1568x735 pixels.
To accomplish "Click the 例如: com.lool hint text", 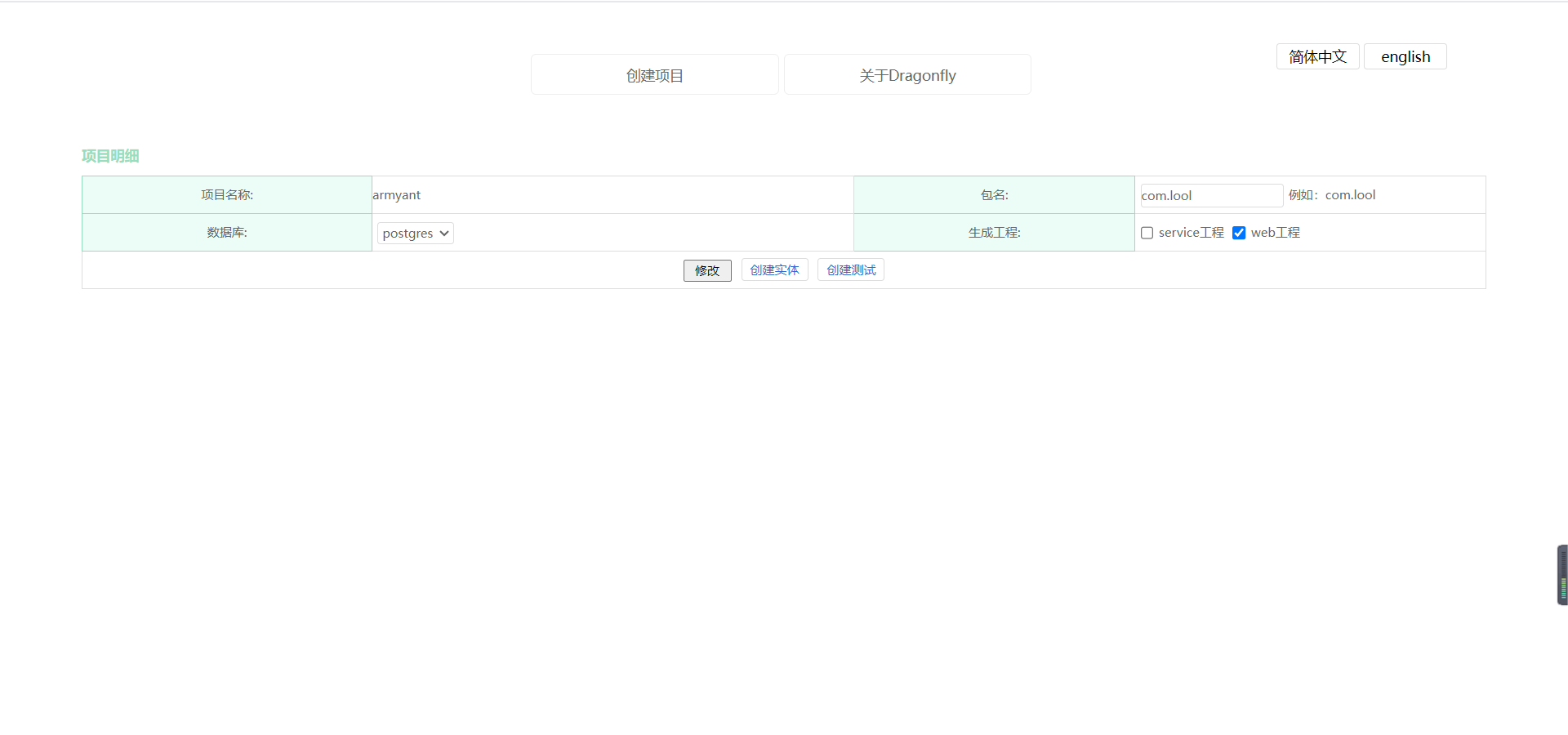I will [x=1332, y=195].
